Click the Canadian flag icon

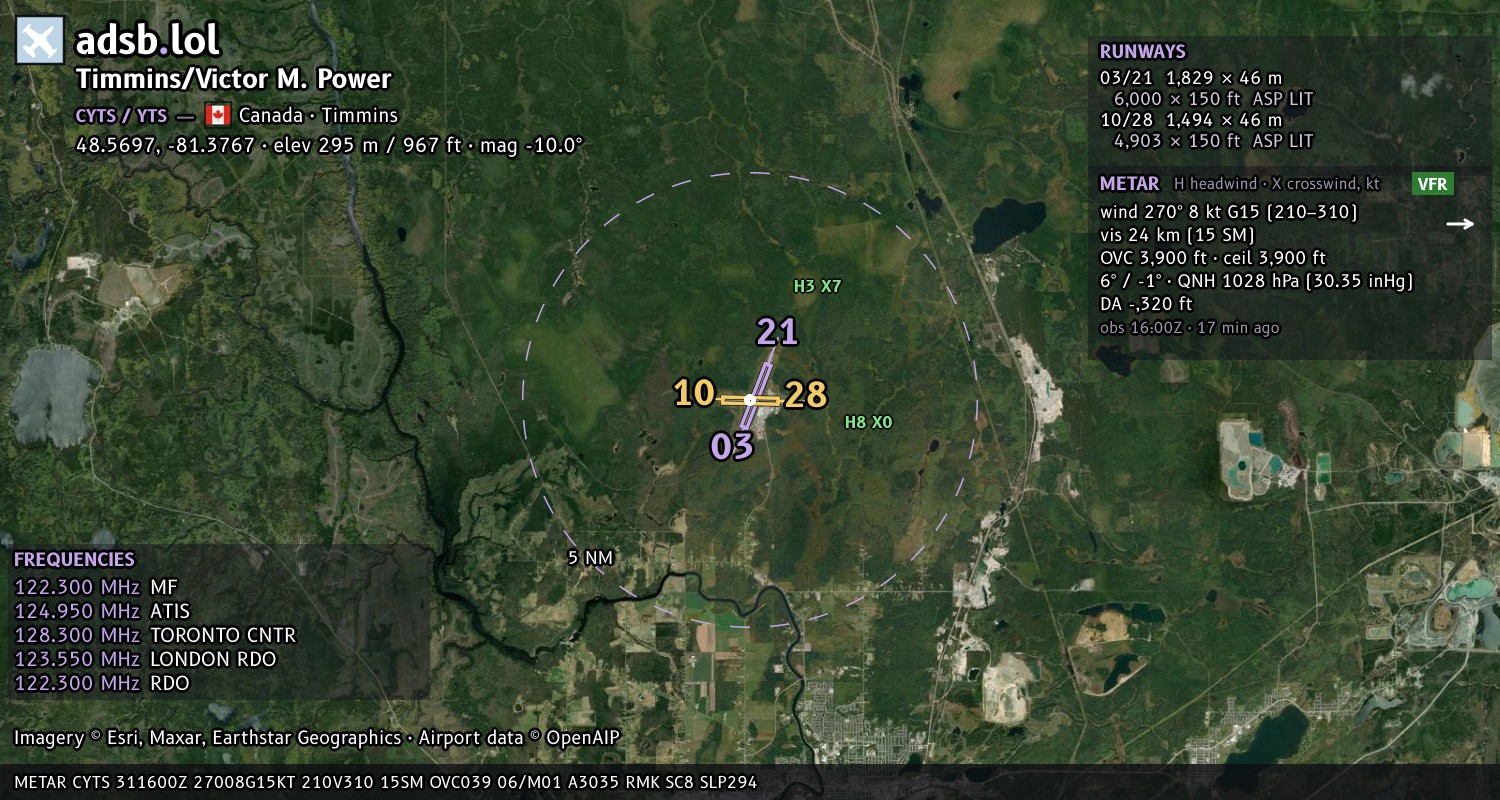coord(217,115)
